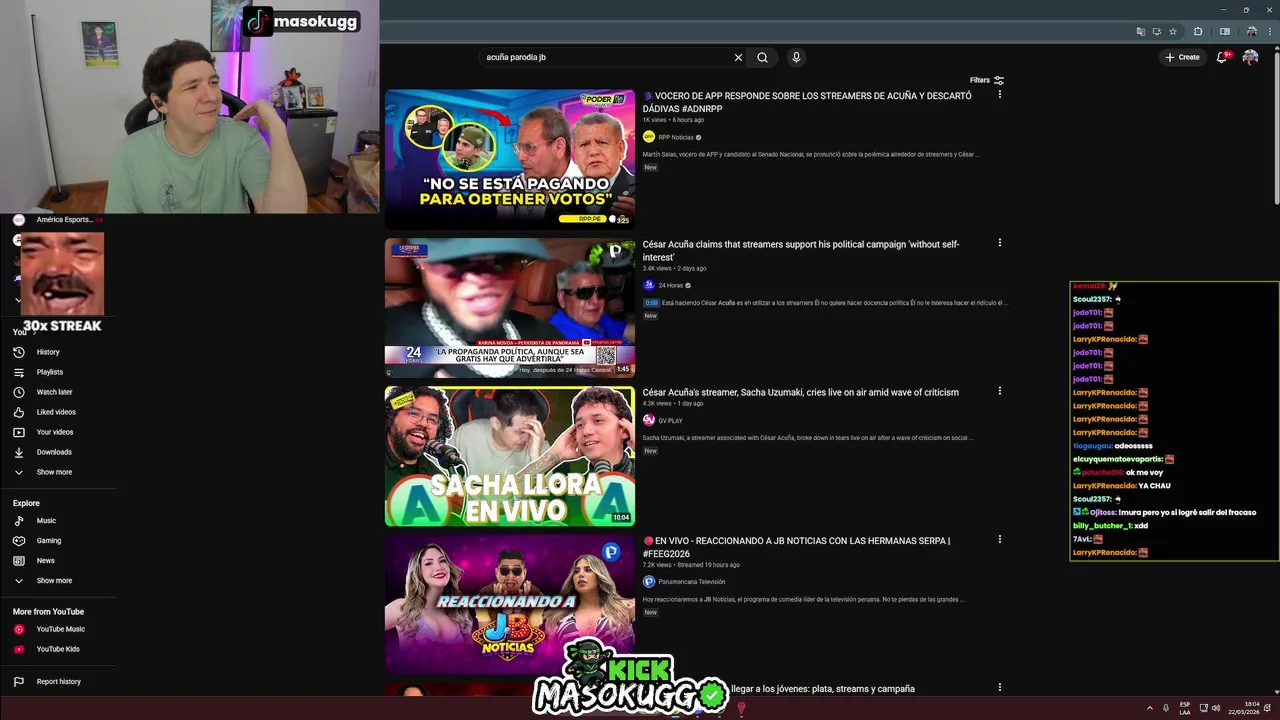The image size is (1280, 720).
Task: Open the Sacha Uzumaki cries video title
Action: tap(800, 392)
